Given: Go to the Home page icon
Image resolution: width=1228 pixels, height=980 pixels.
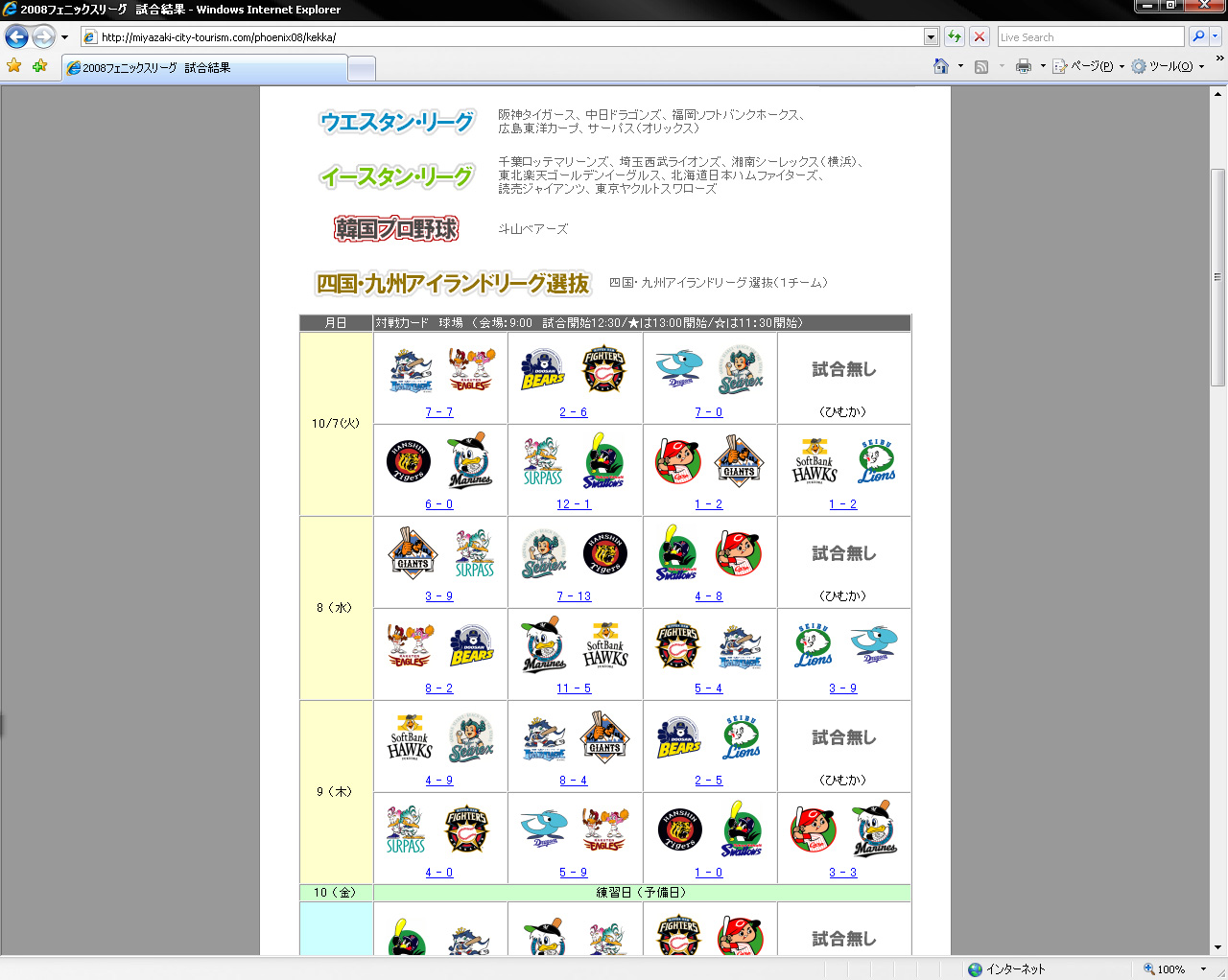Looking at the screenshot, I should [x=941, y=66].
